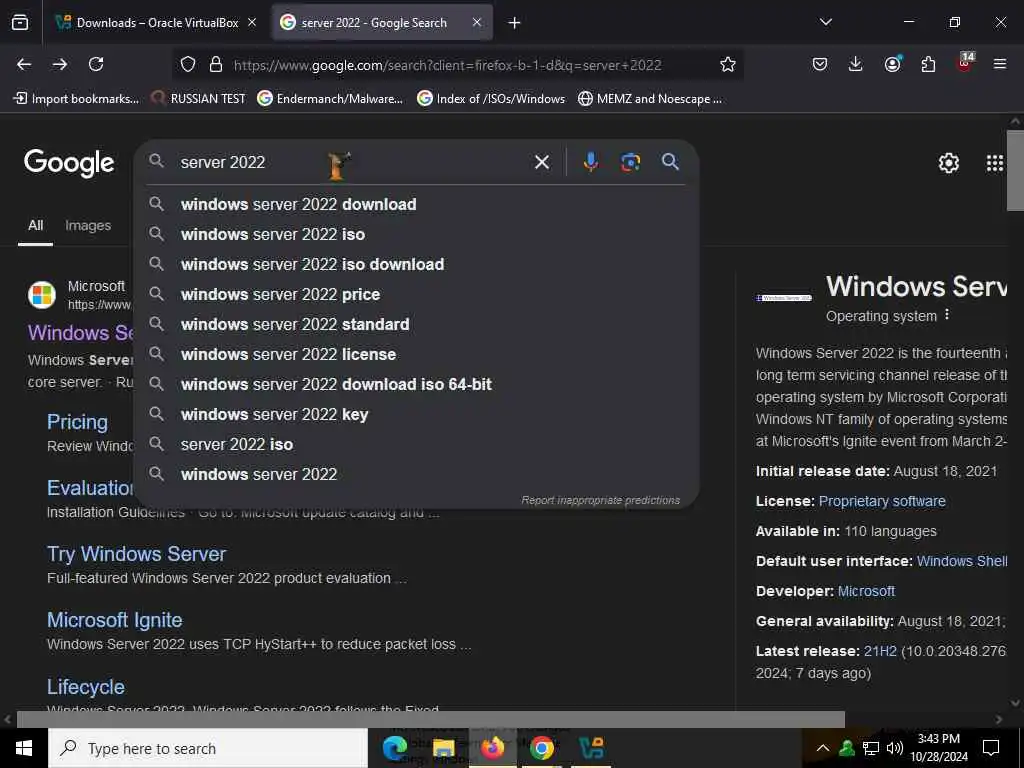1024x768 pixels.
Task: Choose suggestion windows server 2022 key
Action: click(x=417, y=415)
